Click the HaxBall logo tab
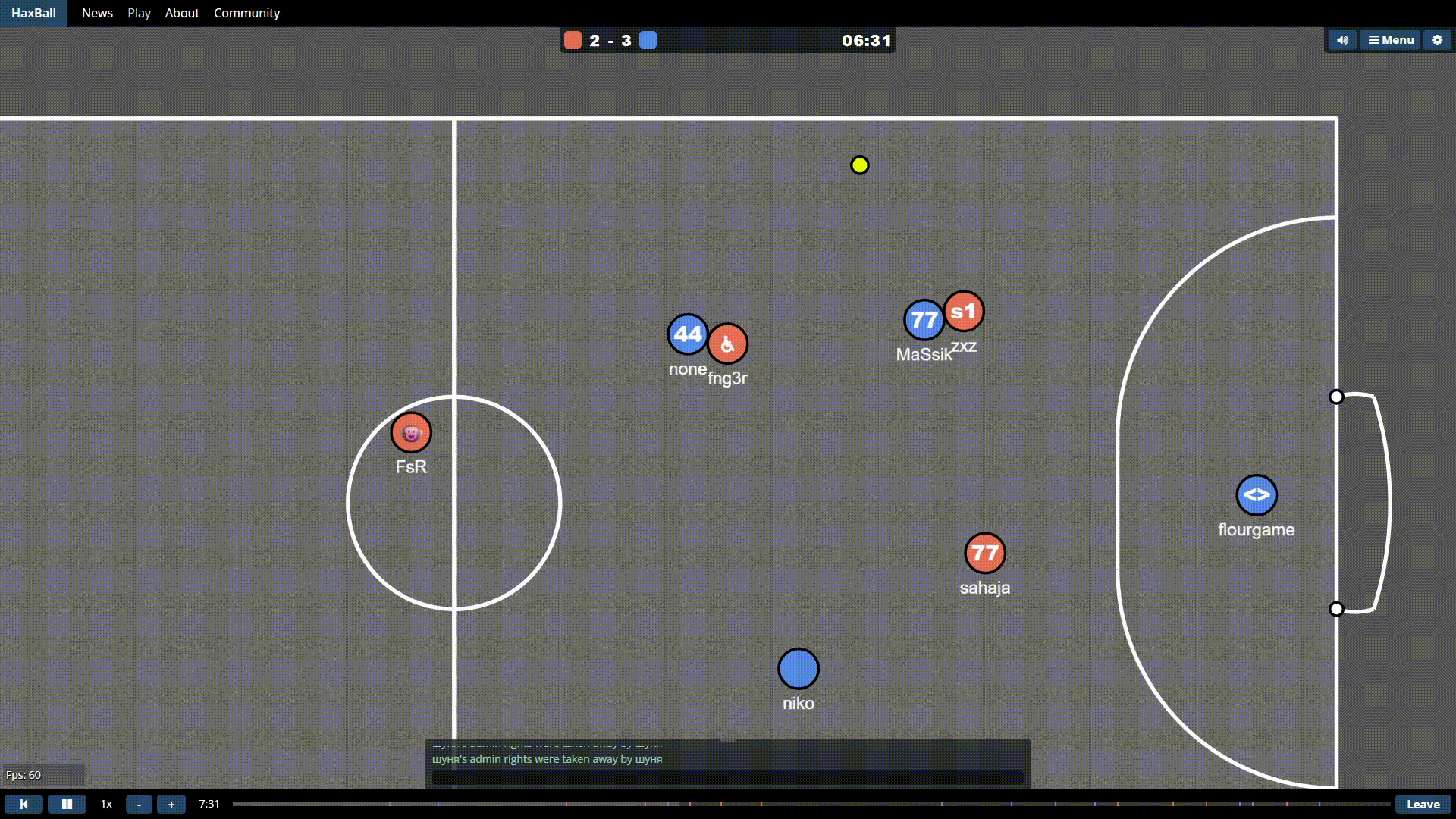 33,13
